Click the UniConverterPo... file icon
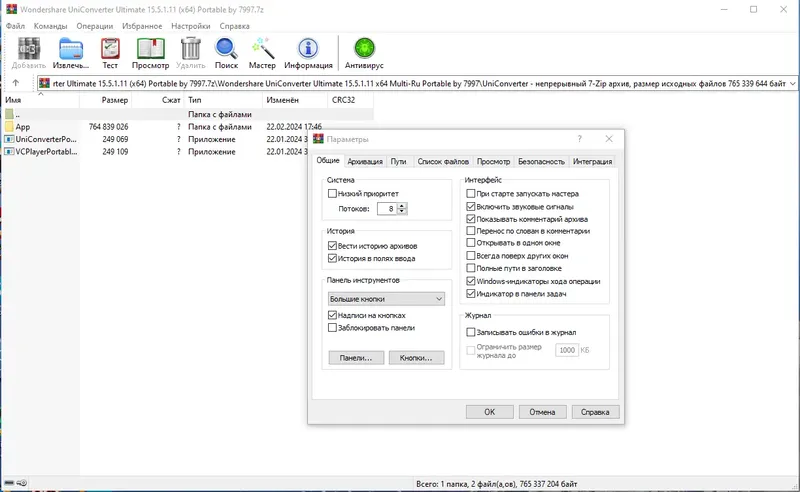 pos(9,139)
